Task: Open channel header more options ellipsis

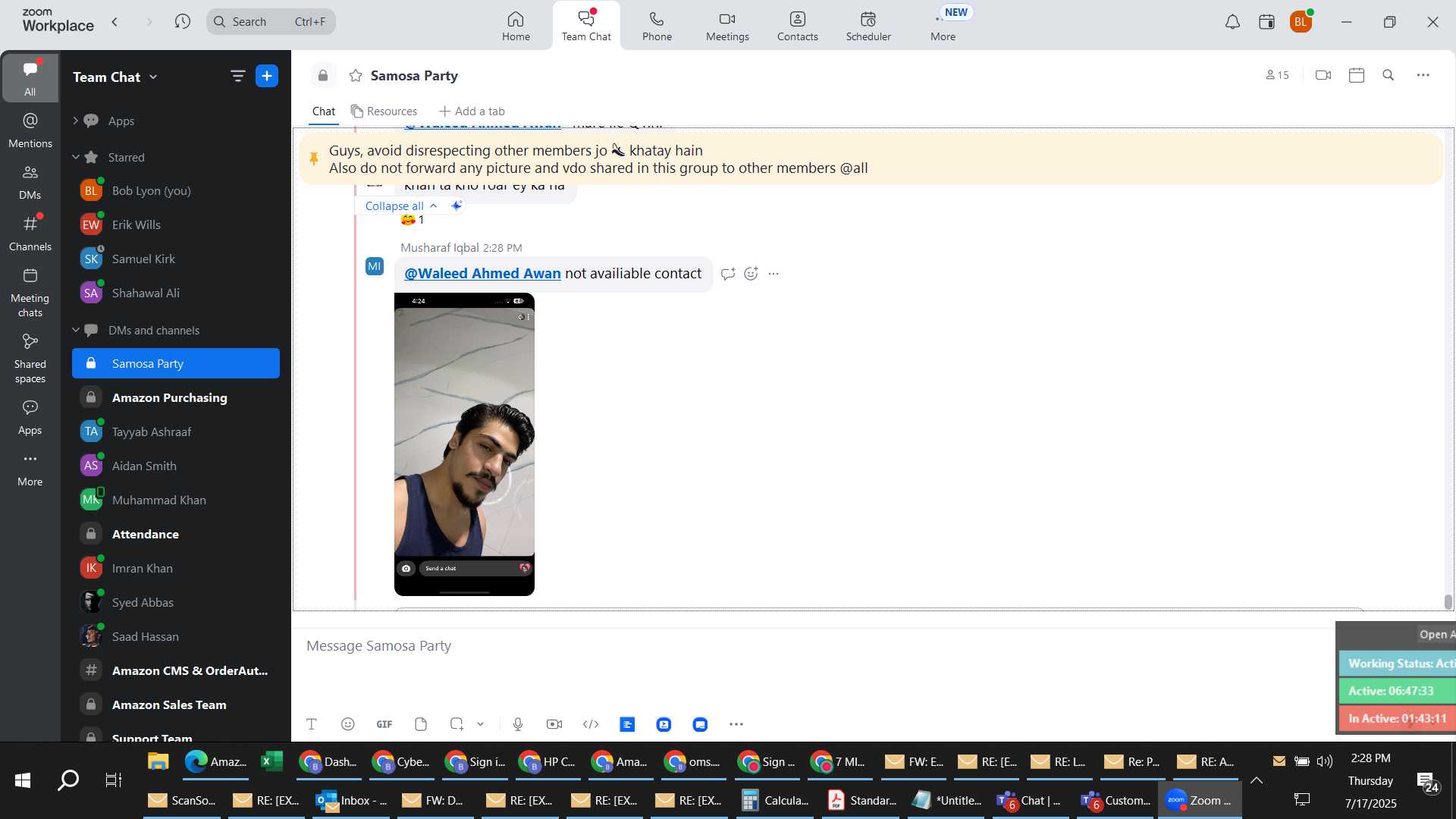Action: 1423,75
